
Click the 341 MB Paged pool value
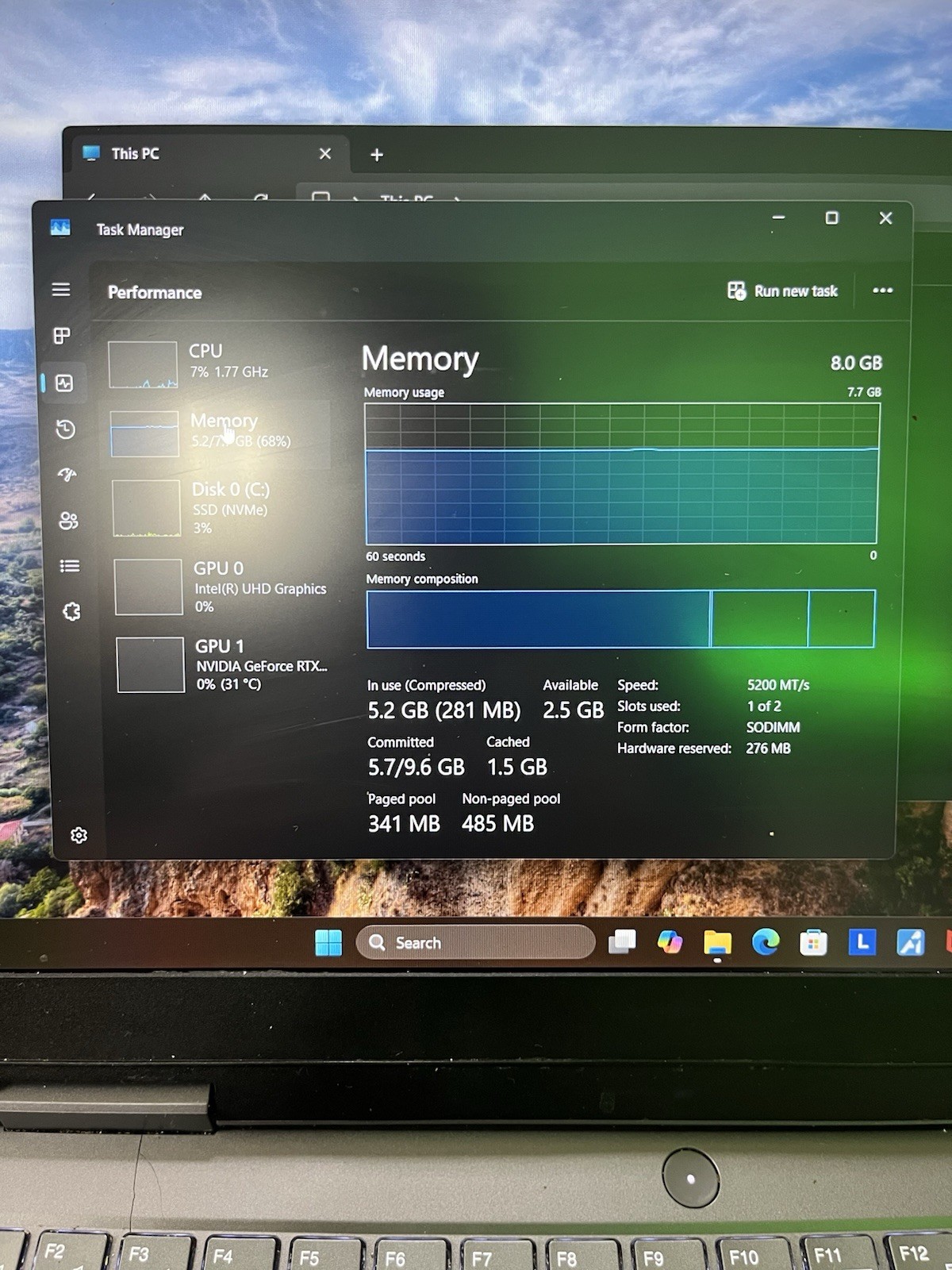point(404,824)
